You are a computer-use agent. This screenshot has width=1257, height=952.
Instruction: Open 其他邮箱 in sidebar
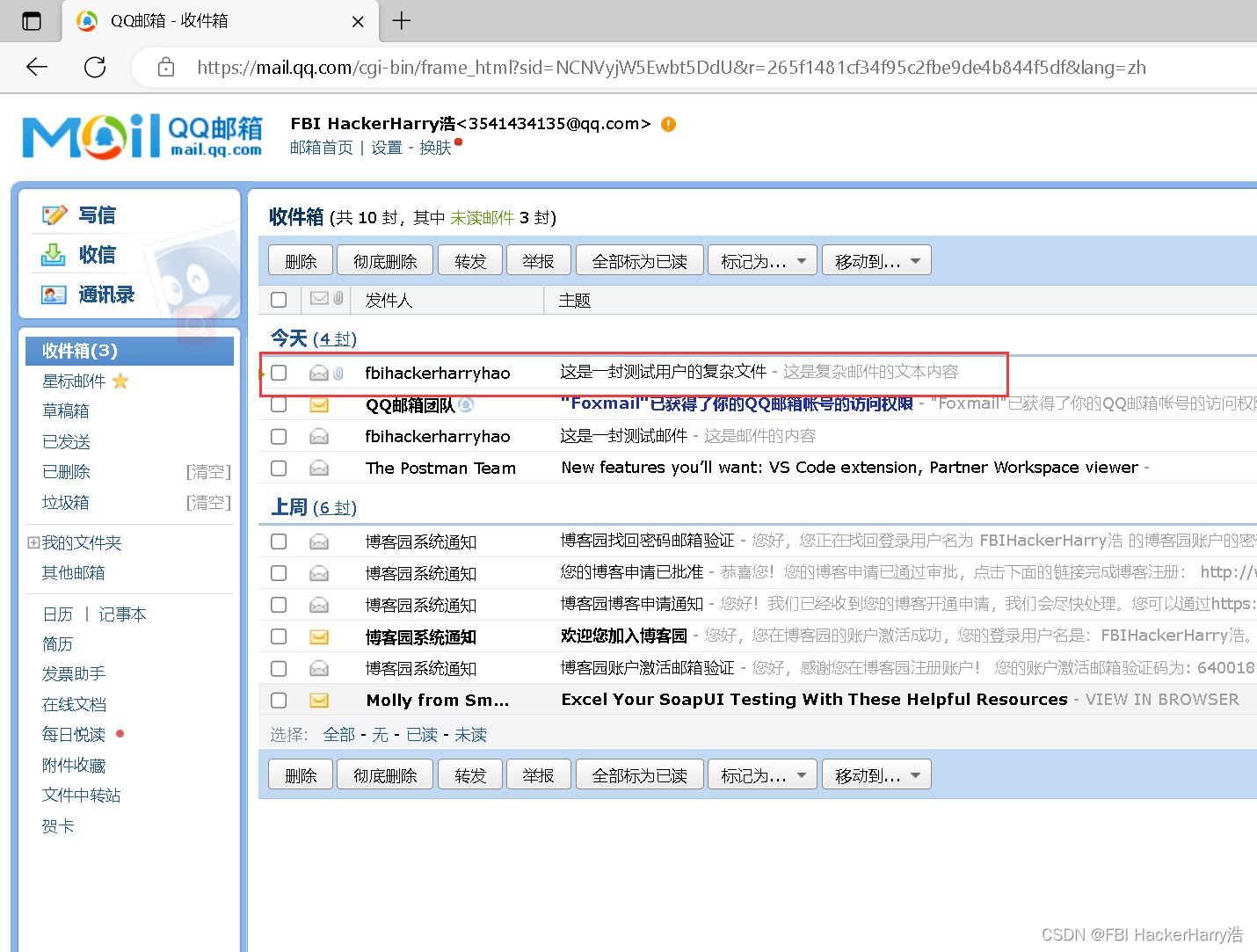(73, 572)
